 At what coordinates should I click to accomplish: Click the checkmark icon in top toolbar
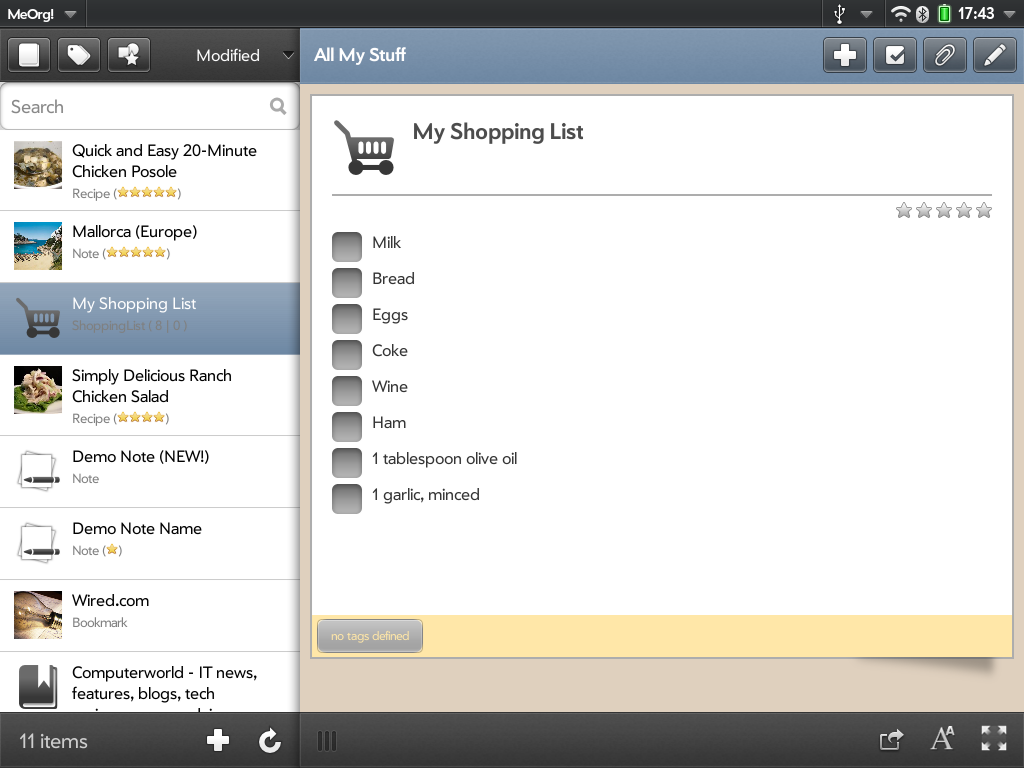[x=895, y=56]
